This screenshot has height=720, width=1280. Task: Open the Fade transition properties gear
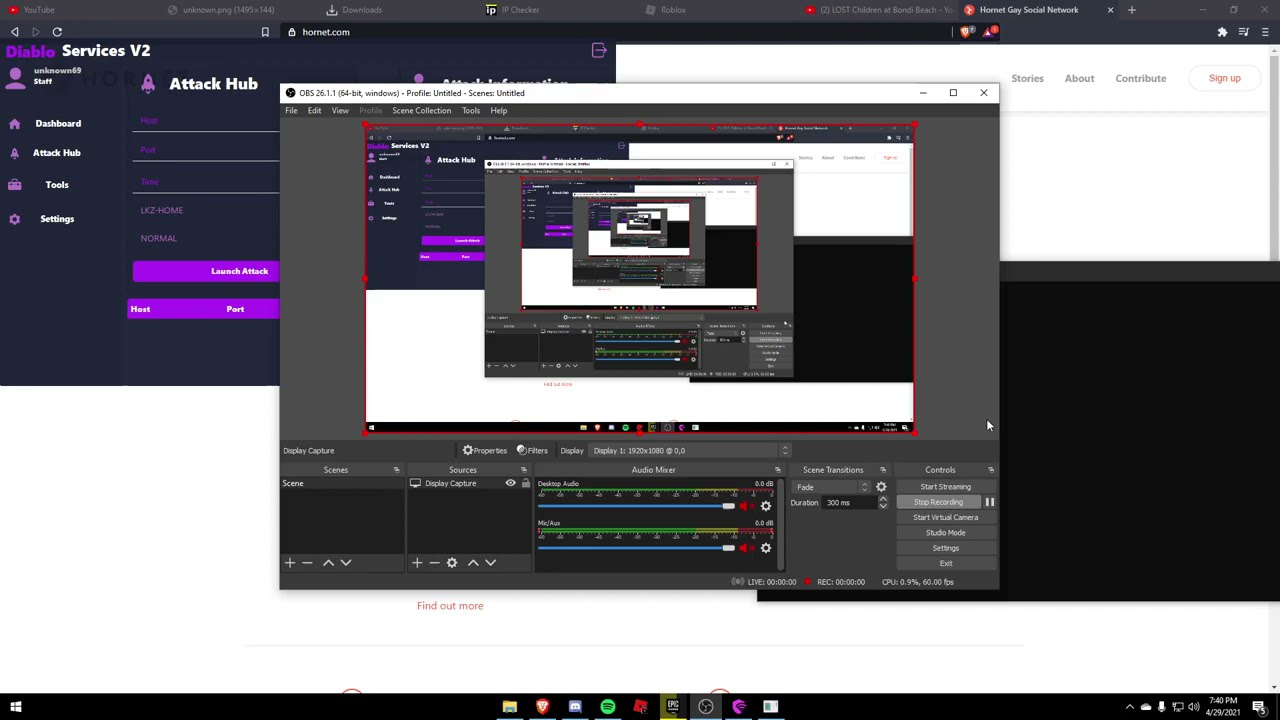pos(881,487)
